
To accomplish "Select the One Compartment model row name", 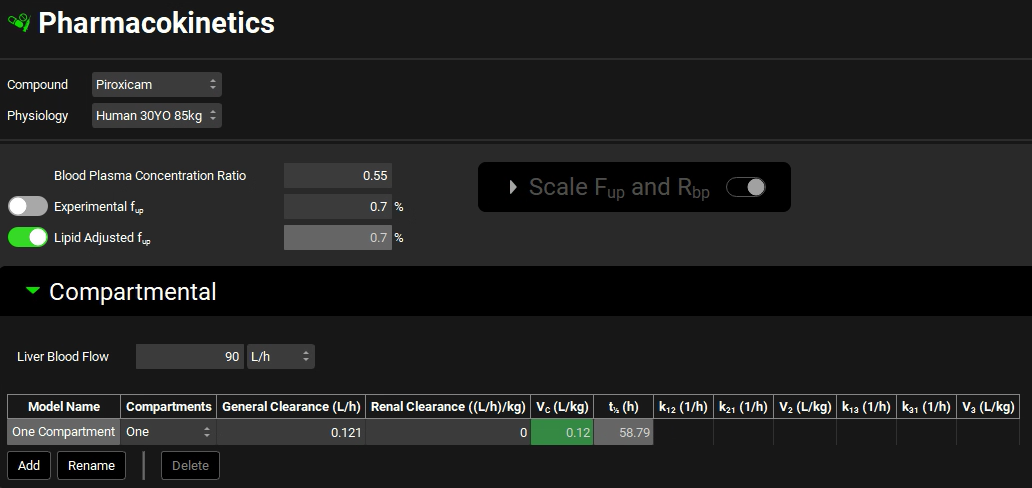I will click(x=64, y=432).
